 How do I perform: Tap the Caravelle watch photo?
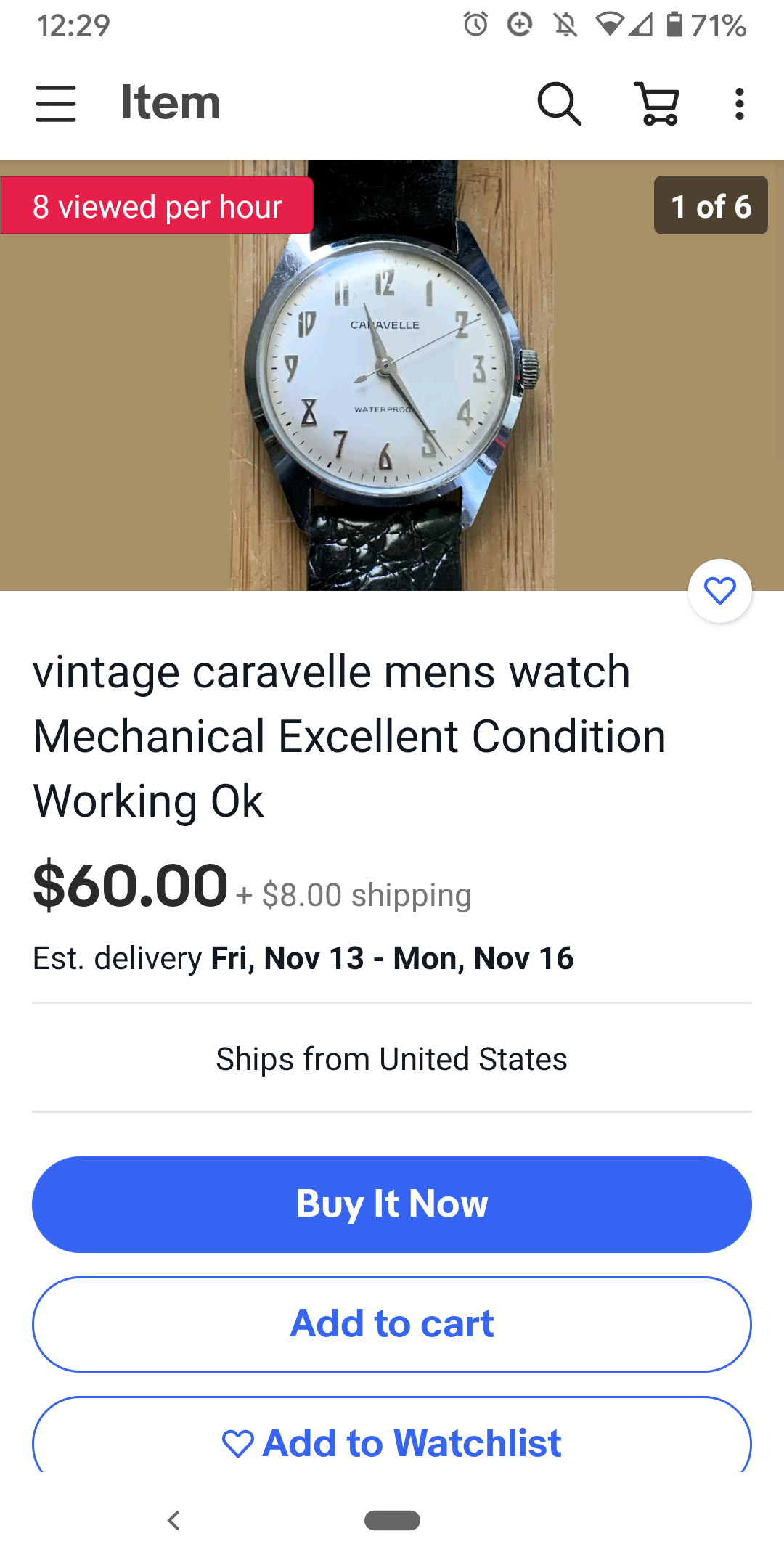(x=392, y=375)
